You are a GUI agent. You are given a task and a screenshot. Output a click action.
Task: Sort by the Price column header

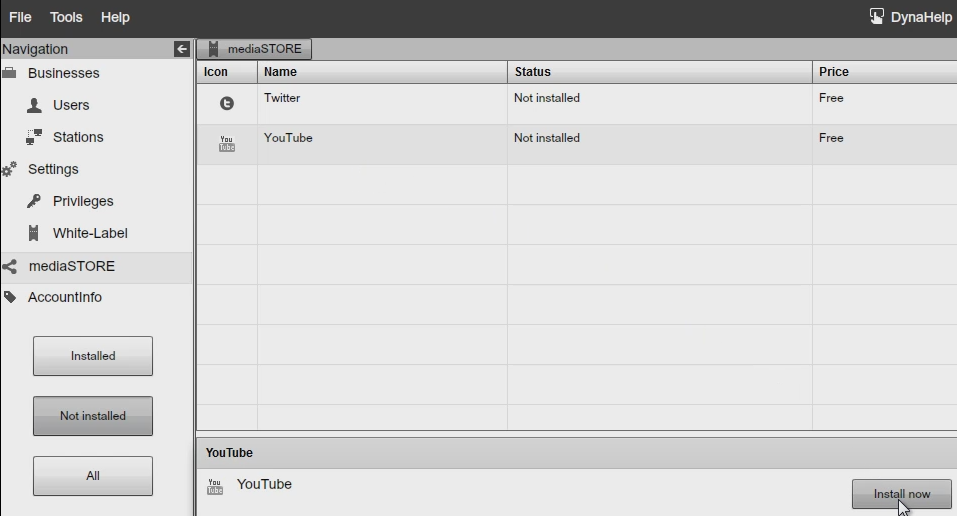point(884,72)
